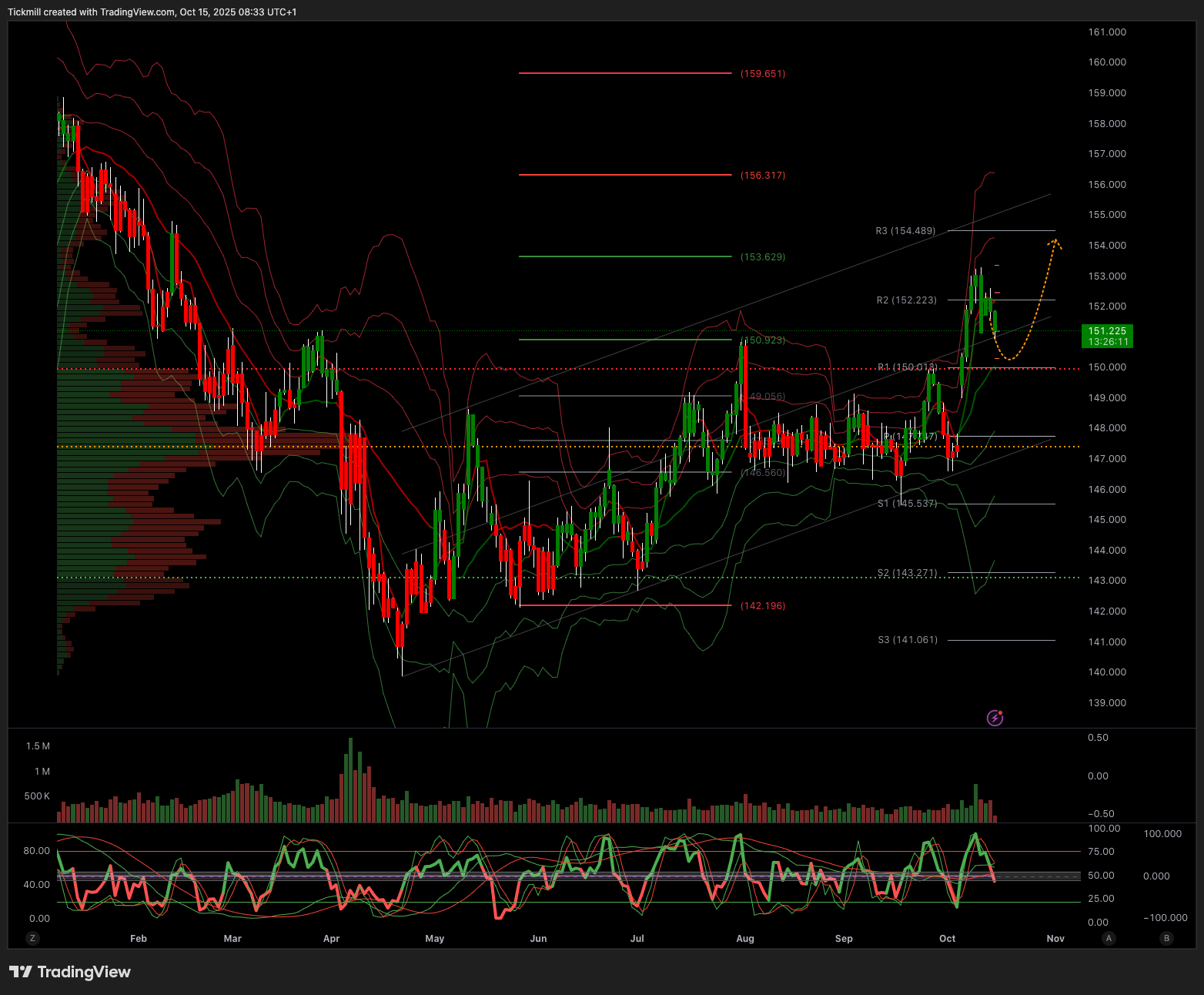Select the R2 (152.223) pivot label

[906, 300]
